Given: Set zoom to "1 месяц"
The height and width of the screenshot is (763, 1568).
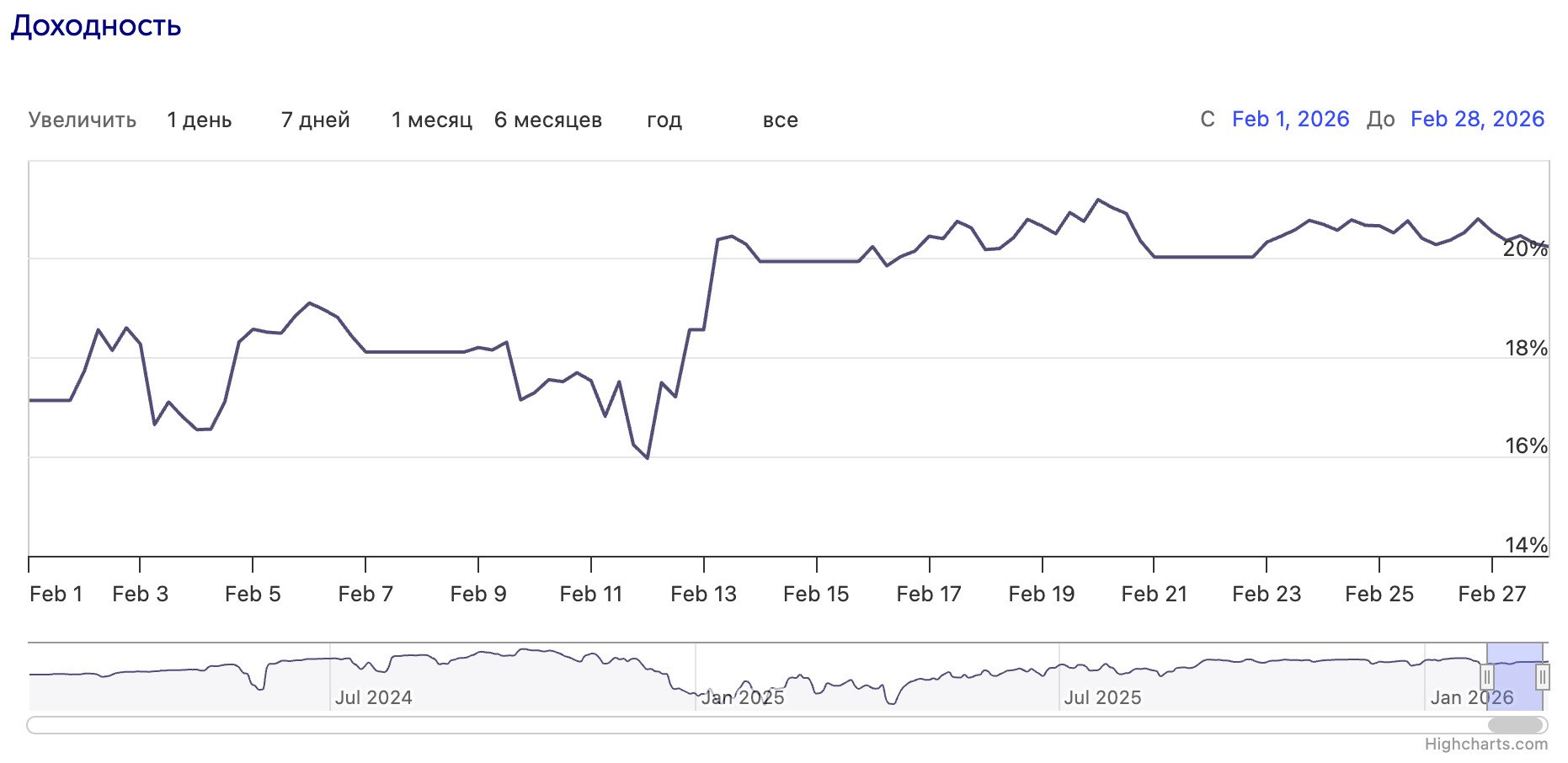Looking at the screenshot, I should pos(431,120).
